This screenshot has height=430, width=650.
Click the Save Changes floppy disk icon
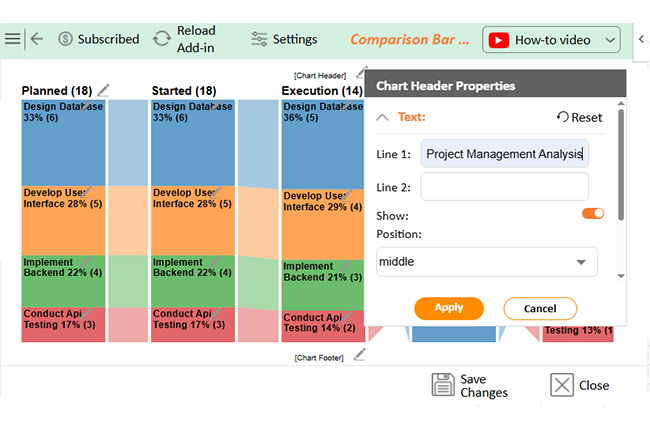pos(443,385)
